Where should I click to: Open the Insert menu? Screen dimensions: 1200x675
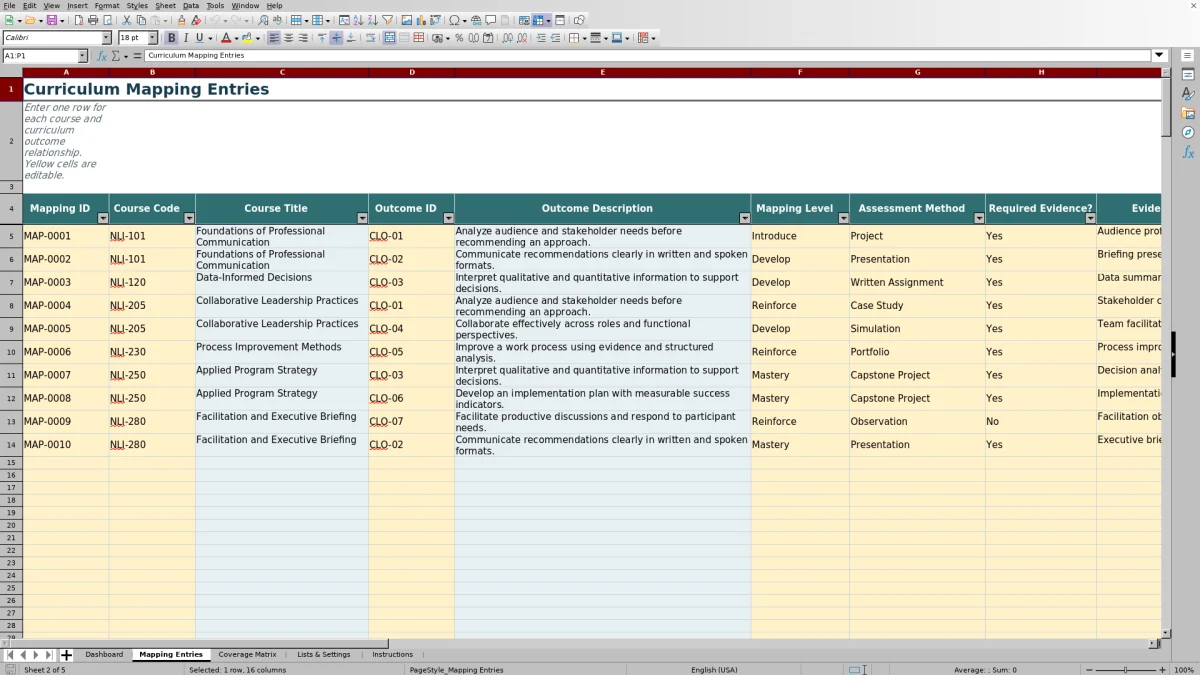coord(77,6)
